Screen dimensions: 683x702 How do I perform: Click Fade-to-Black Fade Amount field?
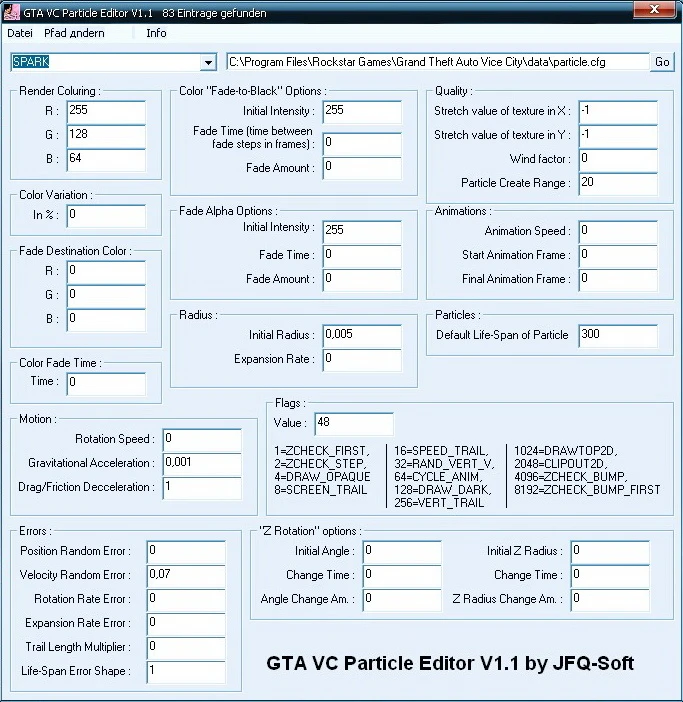[362, 168]
